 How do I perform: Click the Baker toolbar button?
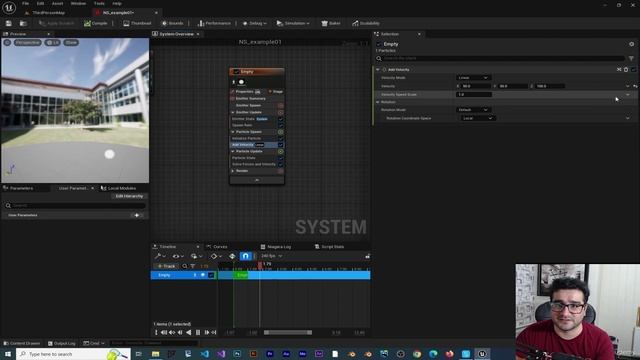pyautogui.click(x=331, y=23)
